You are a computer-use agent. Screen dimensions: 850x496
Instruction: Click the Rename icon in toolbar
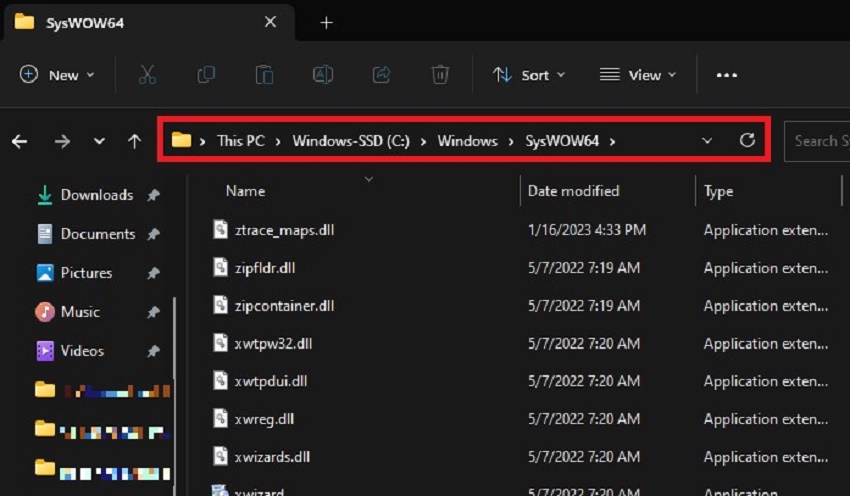pos(323,75)
